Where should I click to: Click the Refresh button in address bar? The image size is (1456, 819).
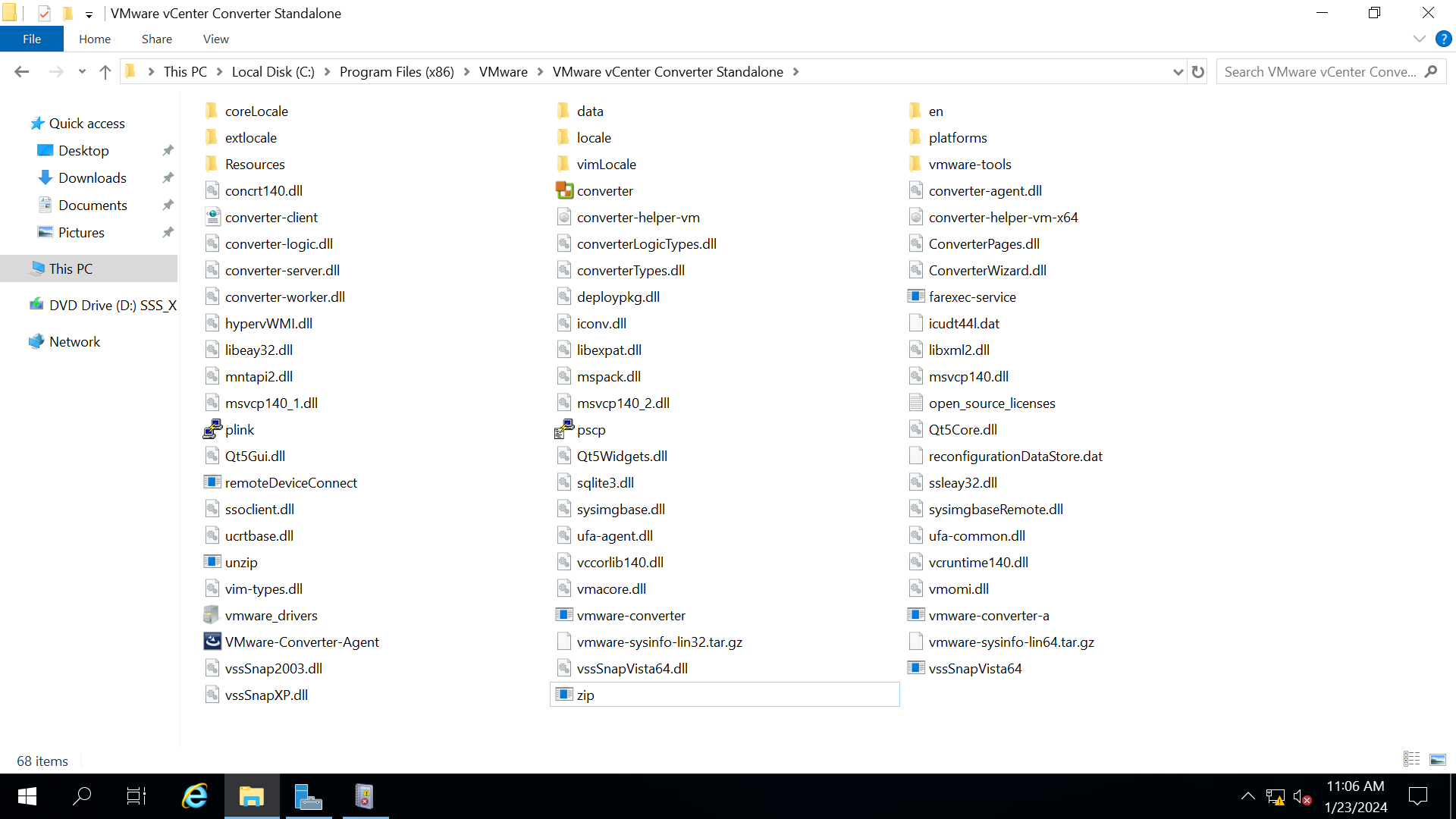pos(1198,72)
